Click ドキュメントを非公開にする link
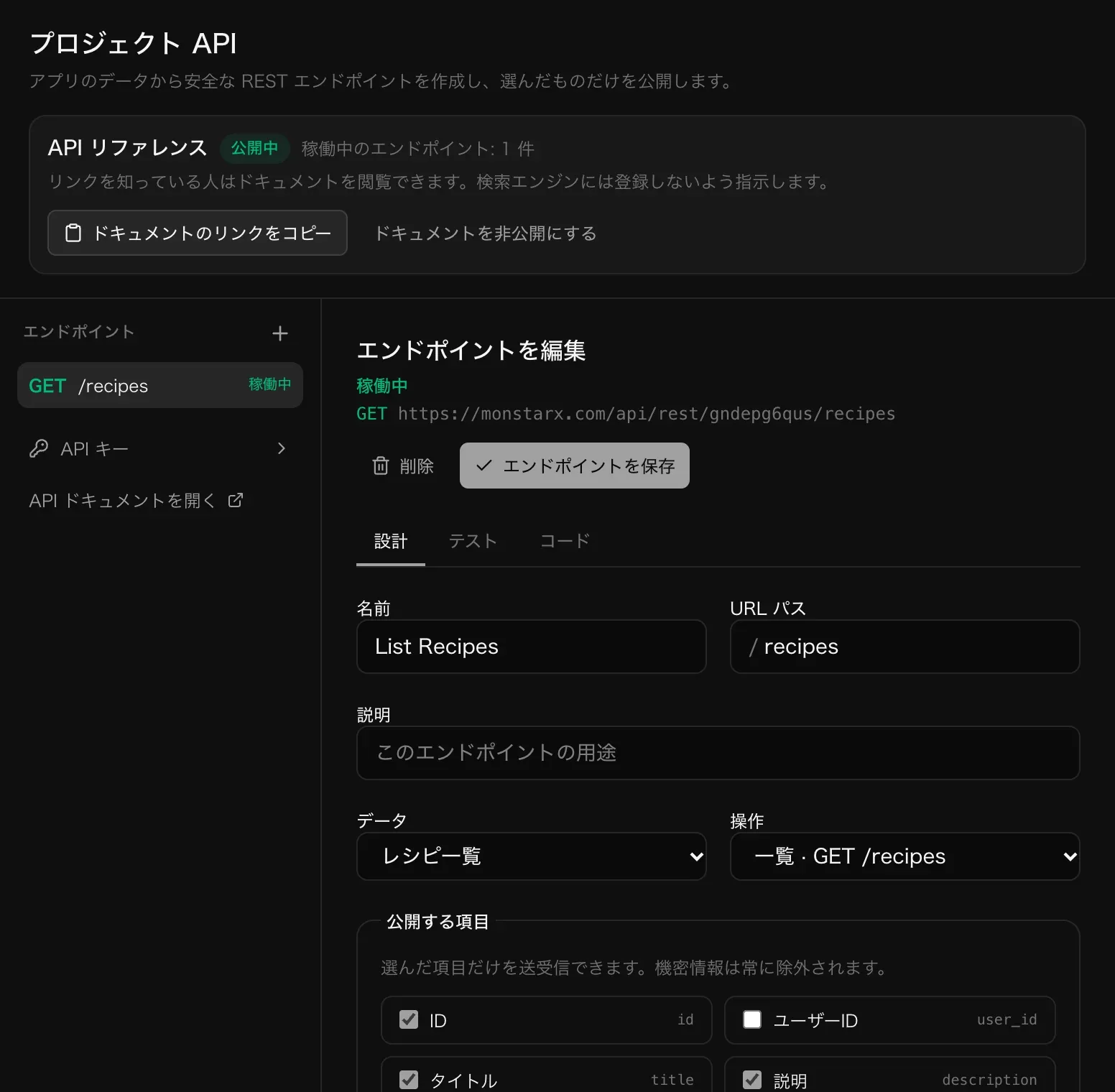 pos(486,233)
